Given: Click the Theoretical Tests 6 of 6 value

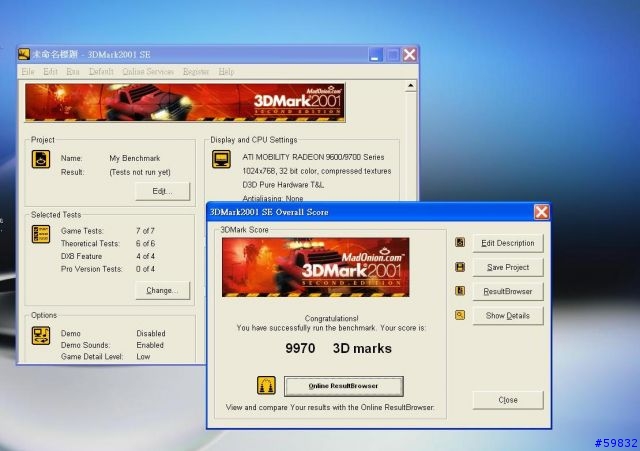Looking at the screenshot, I should click(145, 243).
